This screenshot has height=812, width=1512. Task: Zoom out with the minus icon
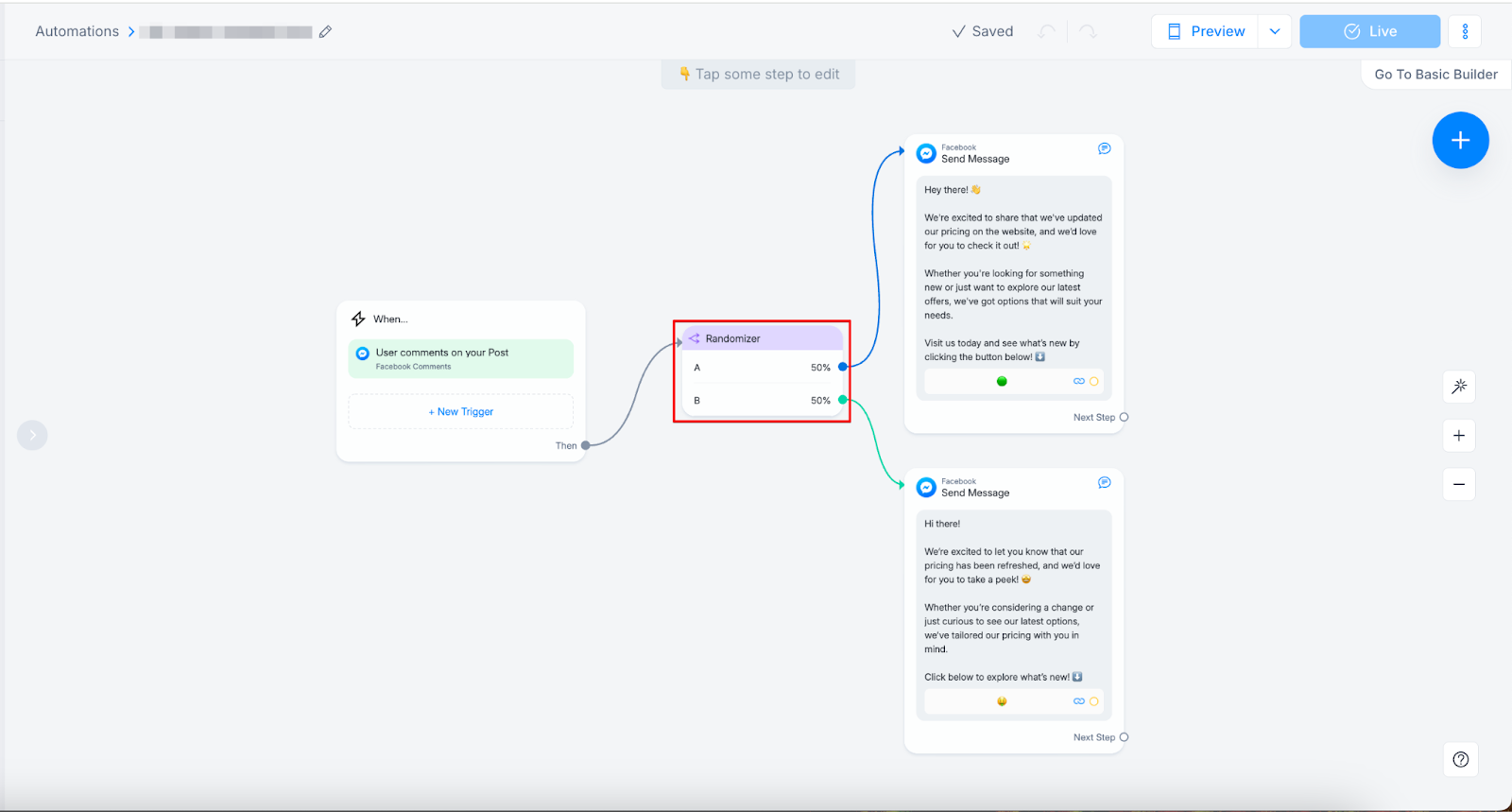click(x=1459, y=485)
